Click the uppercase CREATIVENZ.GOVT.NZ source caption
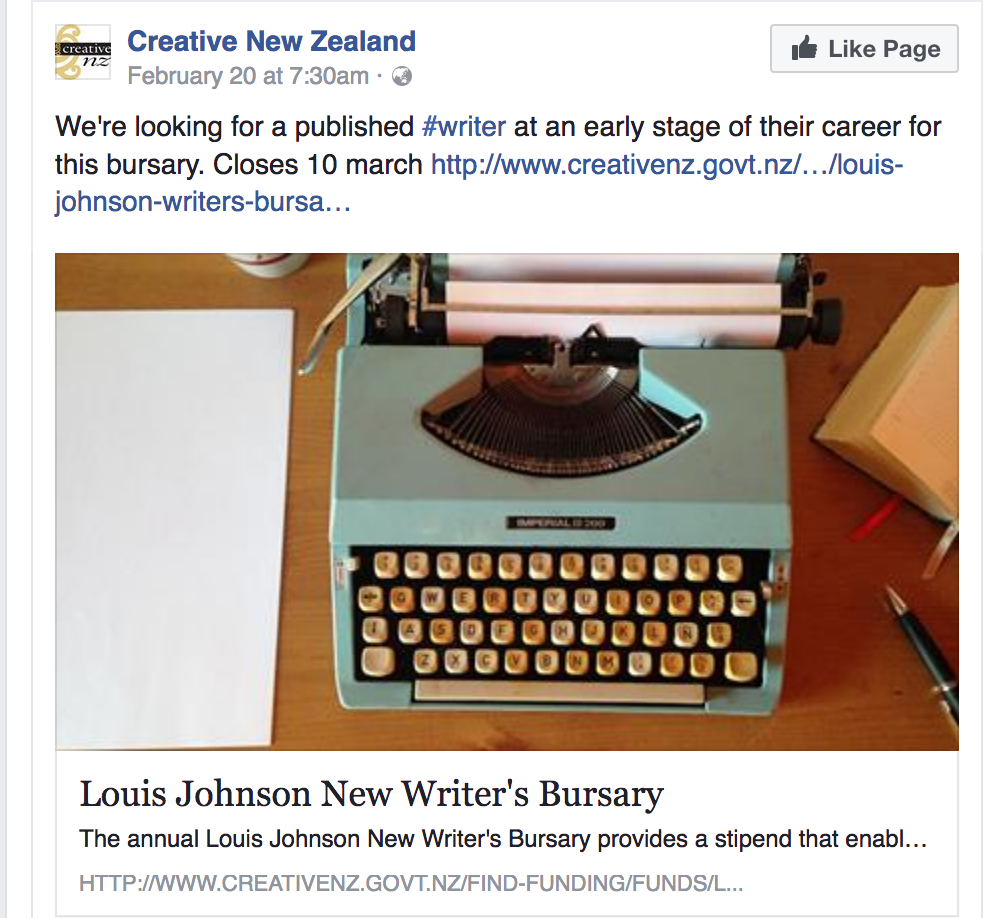 [x=410, y=884]
